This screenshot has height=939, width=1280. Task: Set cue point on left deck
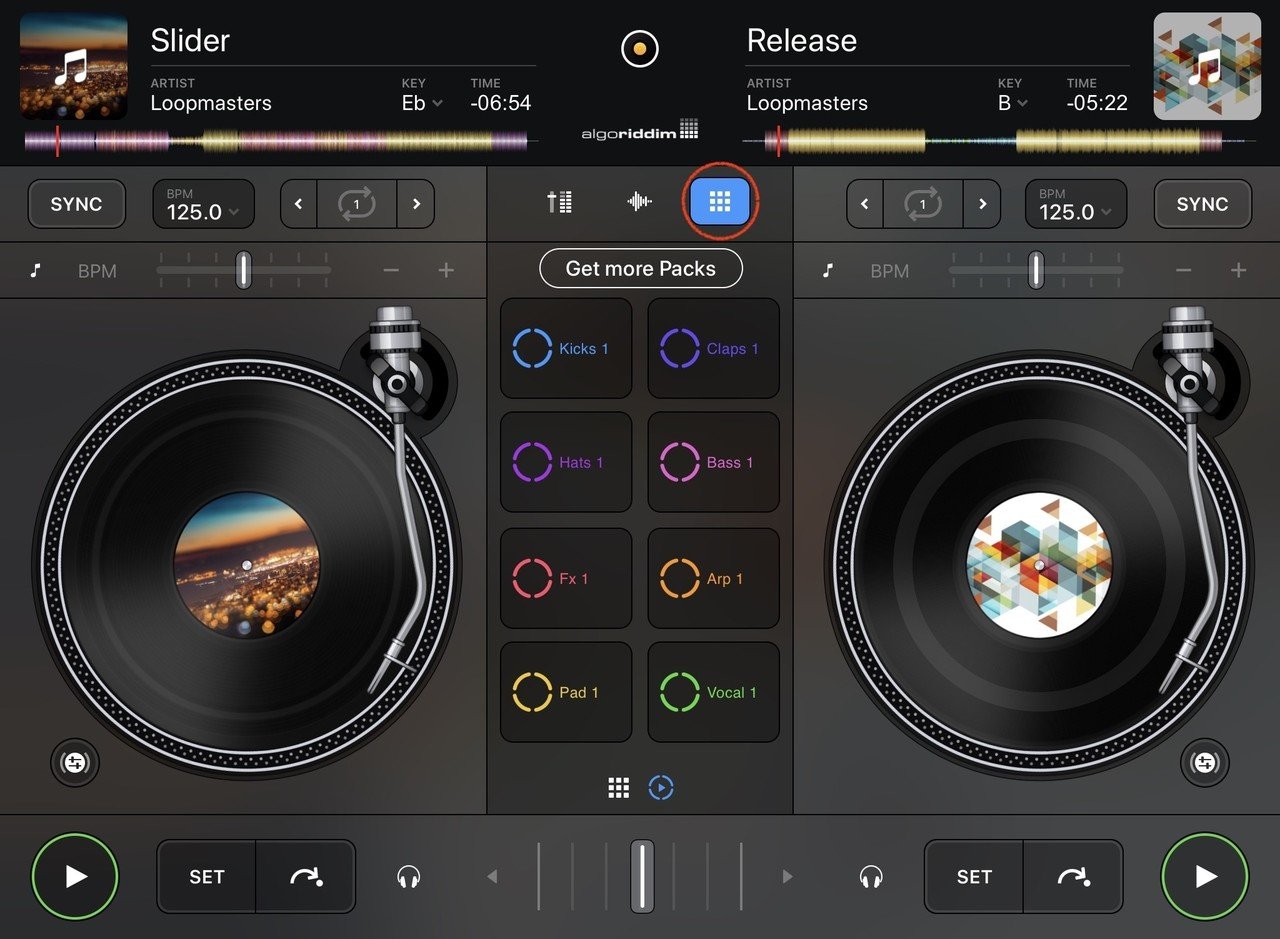[206, 877]
